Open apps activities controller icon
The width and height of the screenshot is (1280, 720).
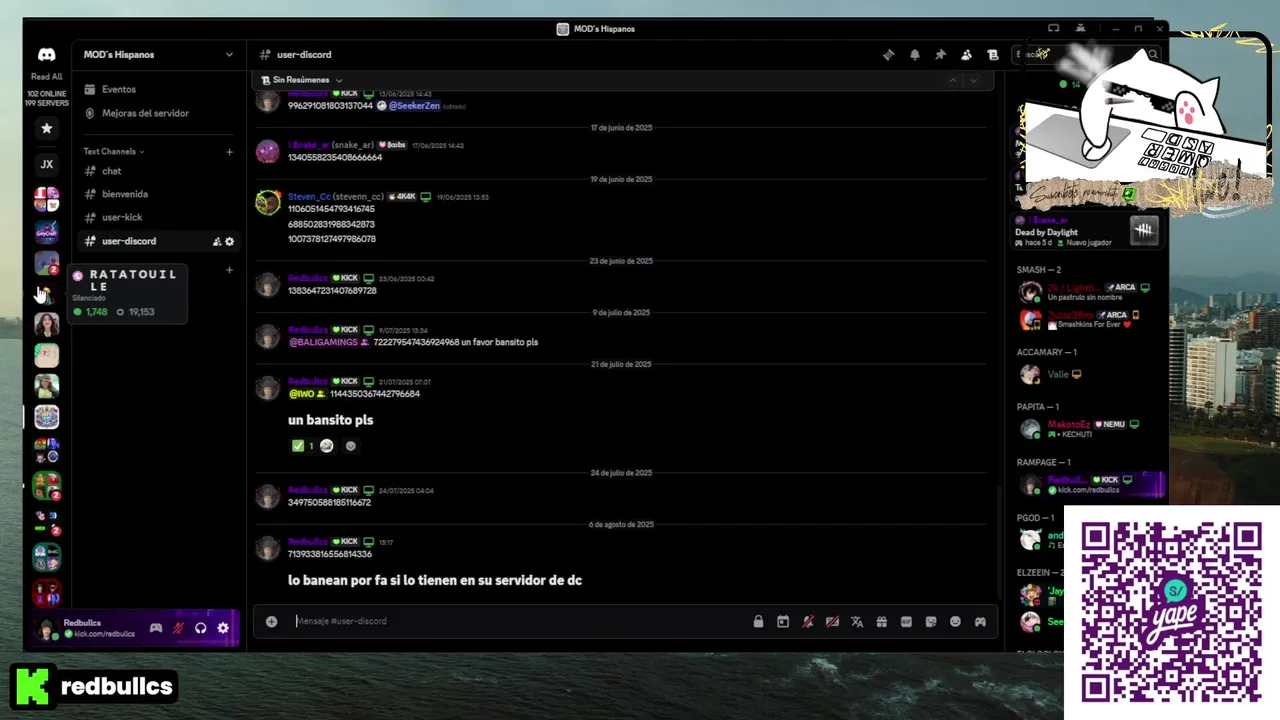pos(980,621)
